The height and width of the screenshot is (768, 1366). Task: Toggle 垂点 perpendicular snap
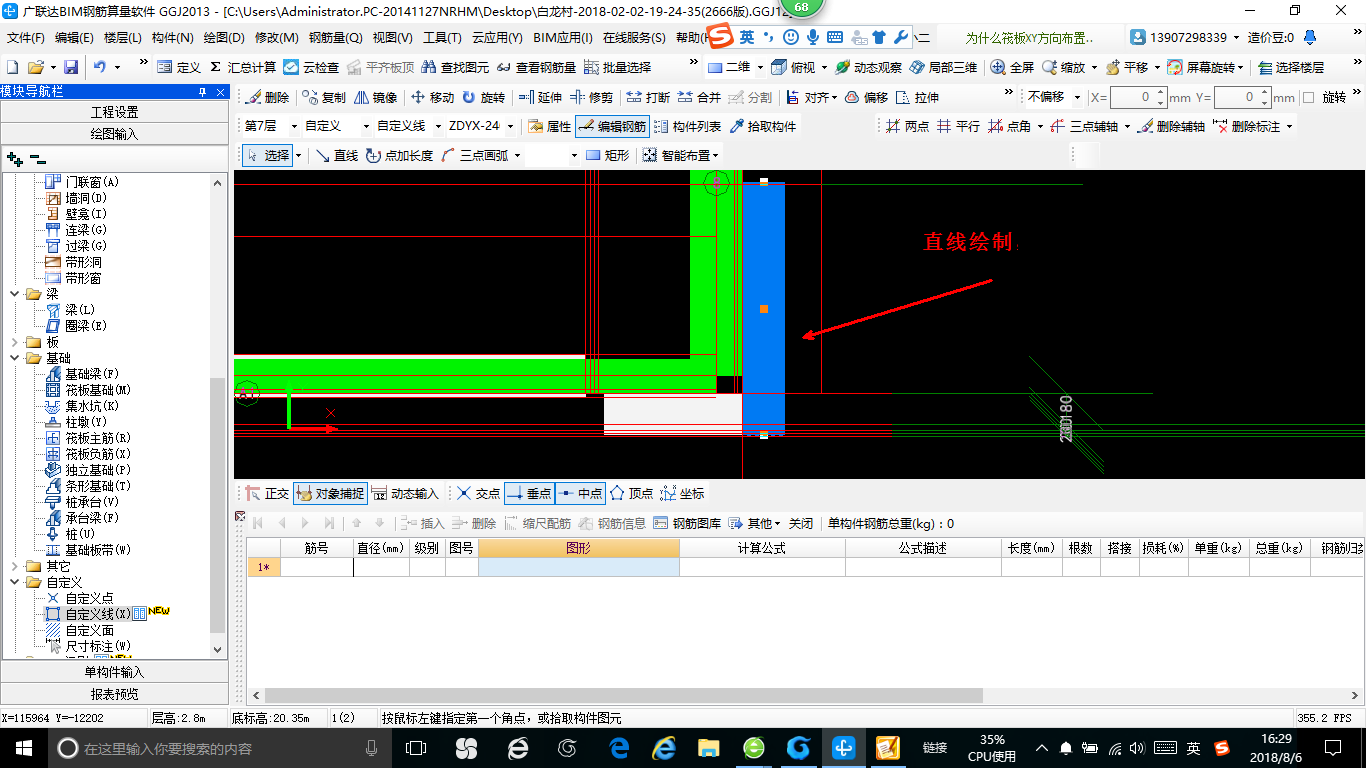(x=529, y=493)
